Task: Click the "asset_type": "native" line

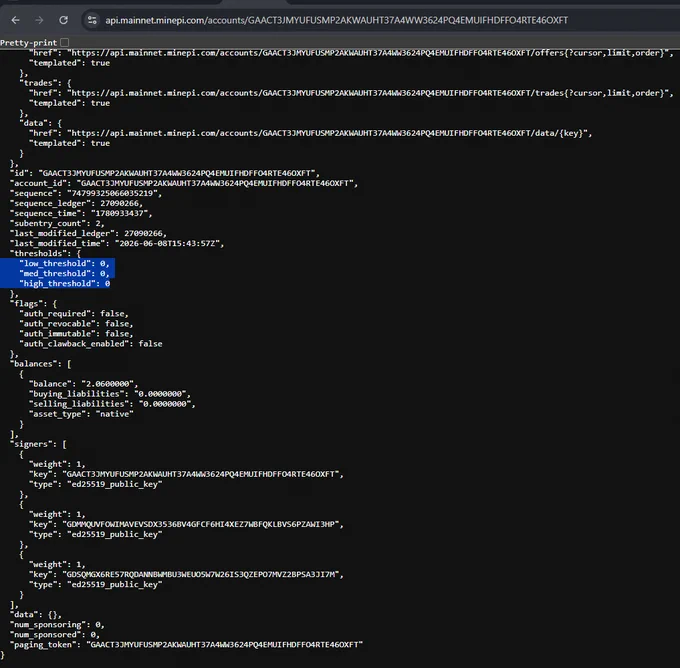Action: pyautogui.click(x=81, y=414)
